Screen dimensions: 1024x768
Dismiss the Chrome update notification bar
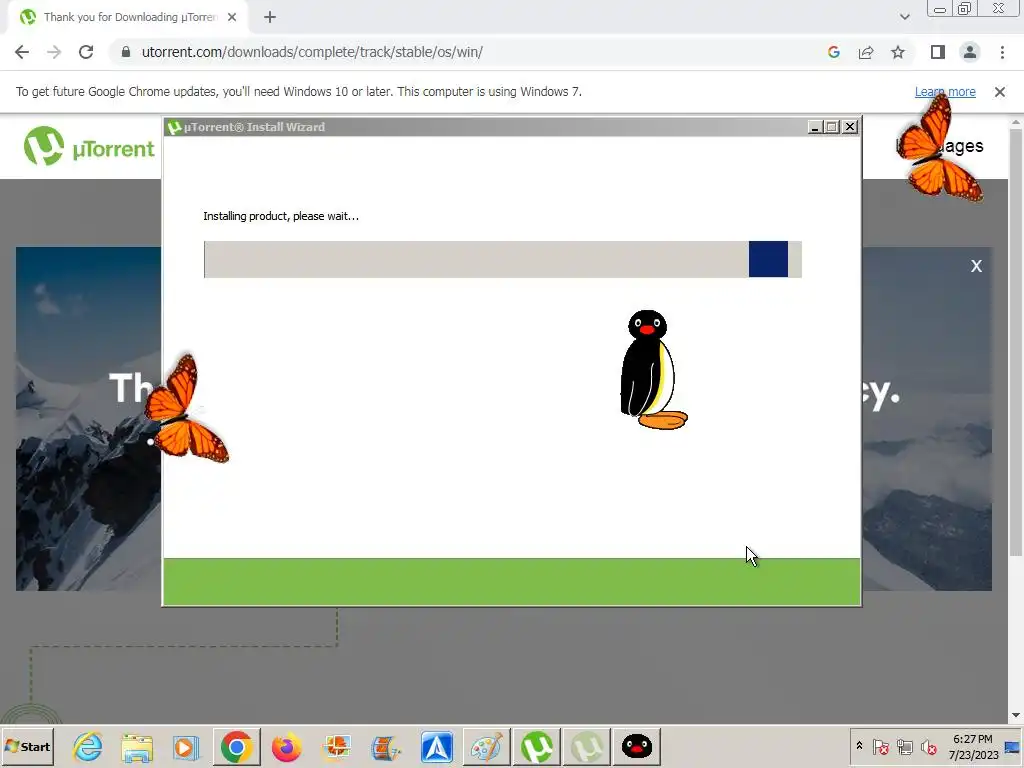click(1000, 92)
